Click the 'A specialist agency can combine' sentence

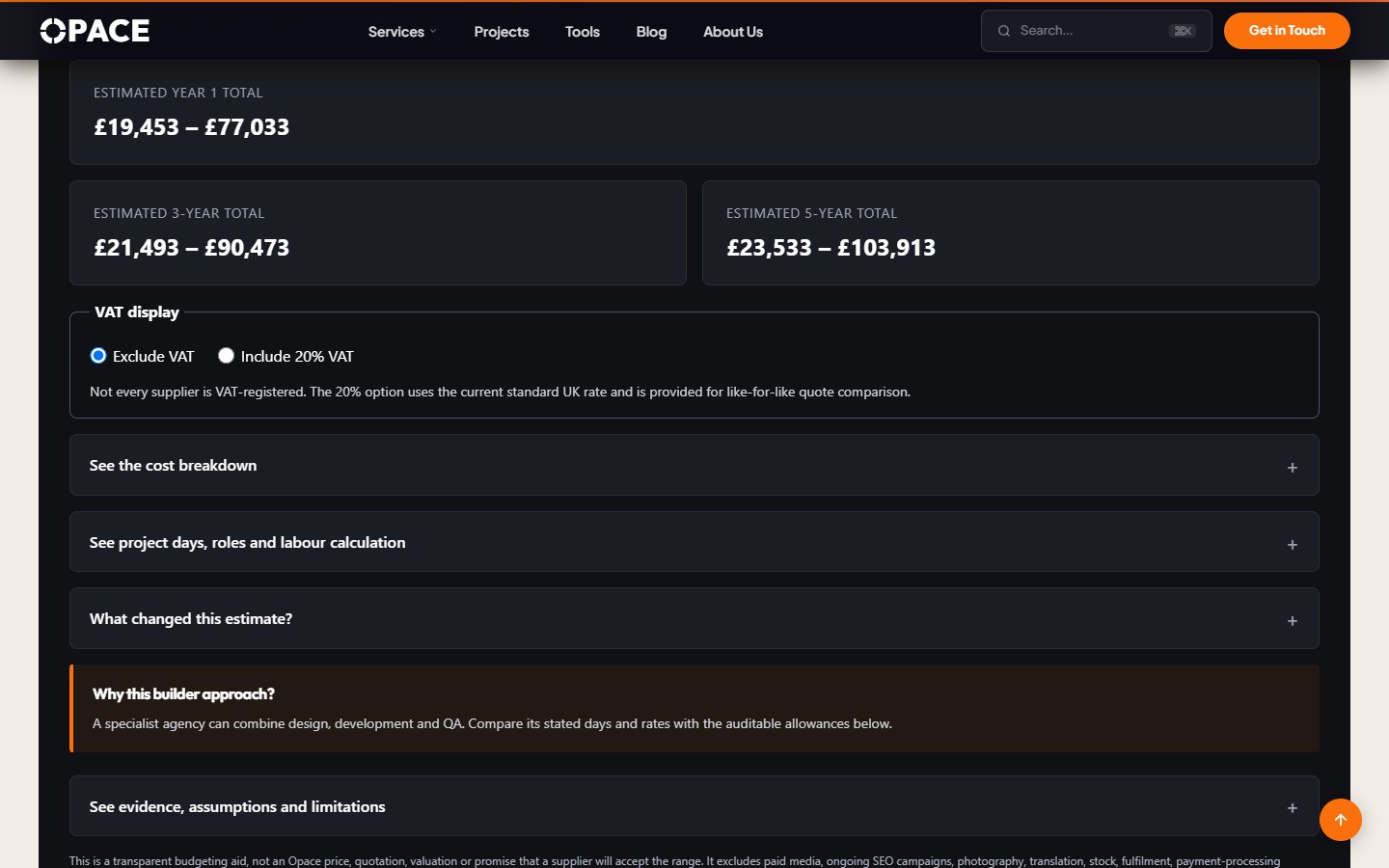[x=492, y=723]
